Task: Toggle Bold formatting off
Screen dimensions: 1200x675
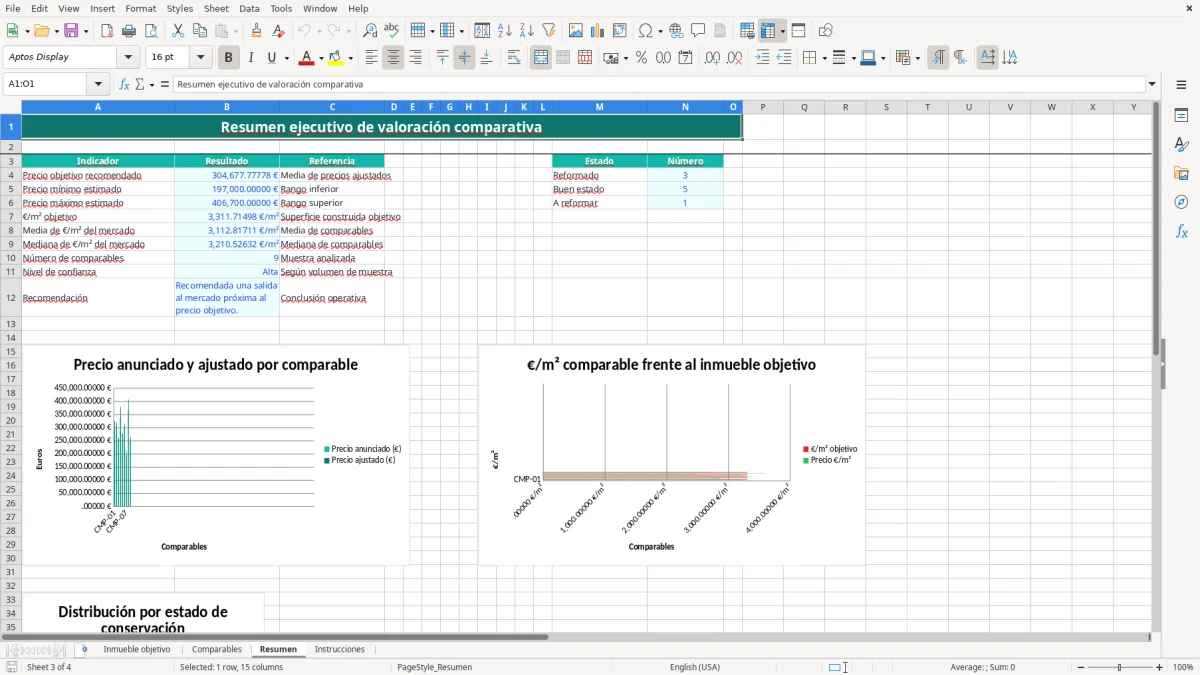Action: (229, 58)
